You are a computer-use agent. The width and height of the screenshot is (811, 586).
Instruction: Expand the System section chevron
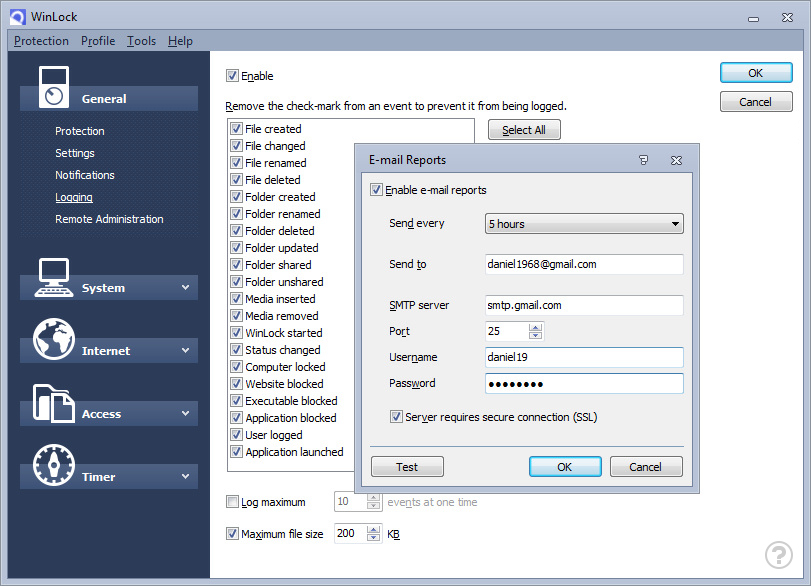pos(185,288)
